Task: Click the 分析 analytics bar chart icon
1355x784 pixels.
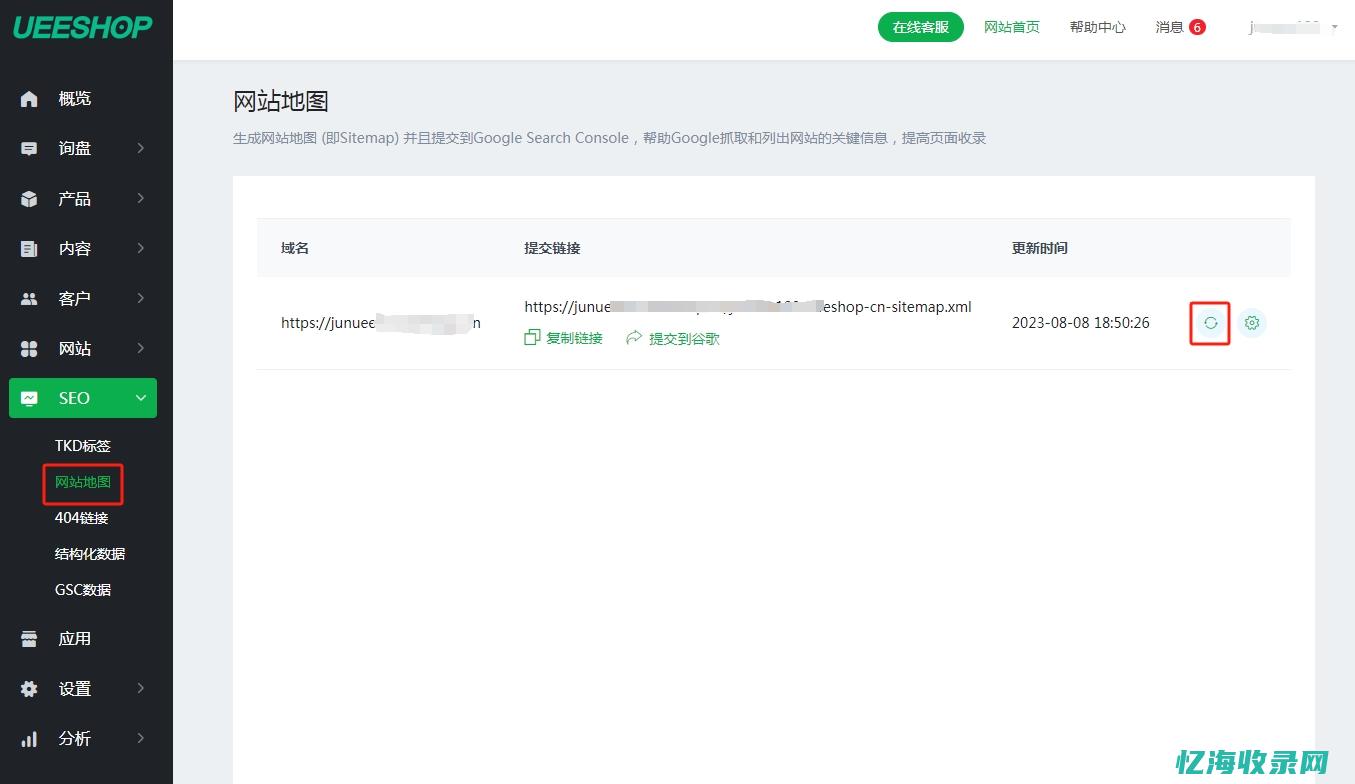Action: [x=29, y=738]
